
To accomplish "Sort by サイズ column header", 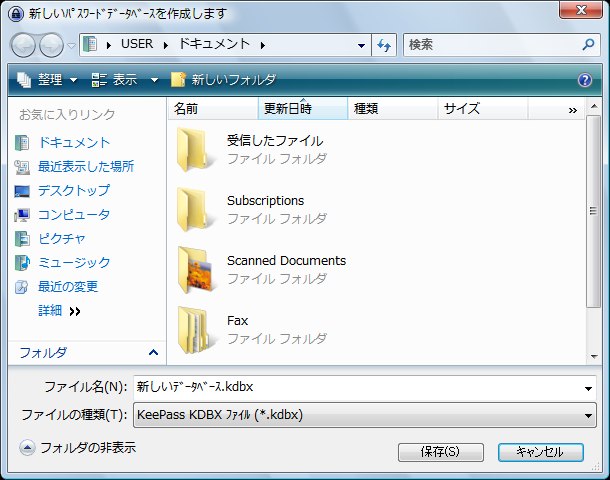I will (x=482, y=109).
